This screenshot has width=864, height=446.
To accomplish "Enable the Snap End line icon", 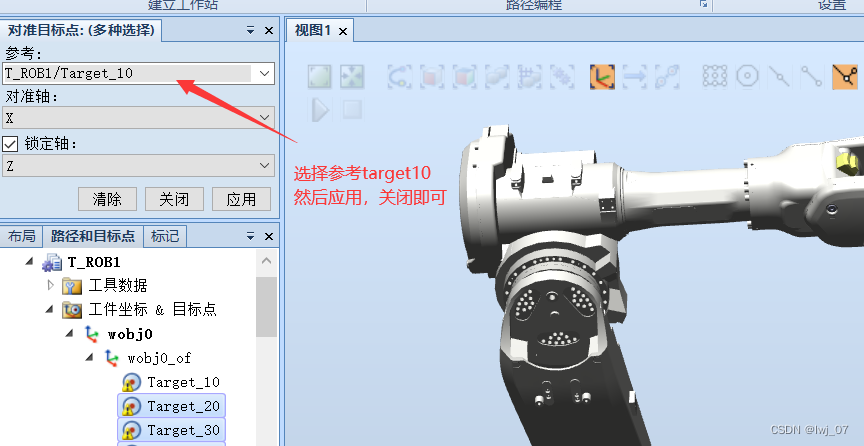I will (x=812, y=77).
